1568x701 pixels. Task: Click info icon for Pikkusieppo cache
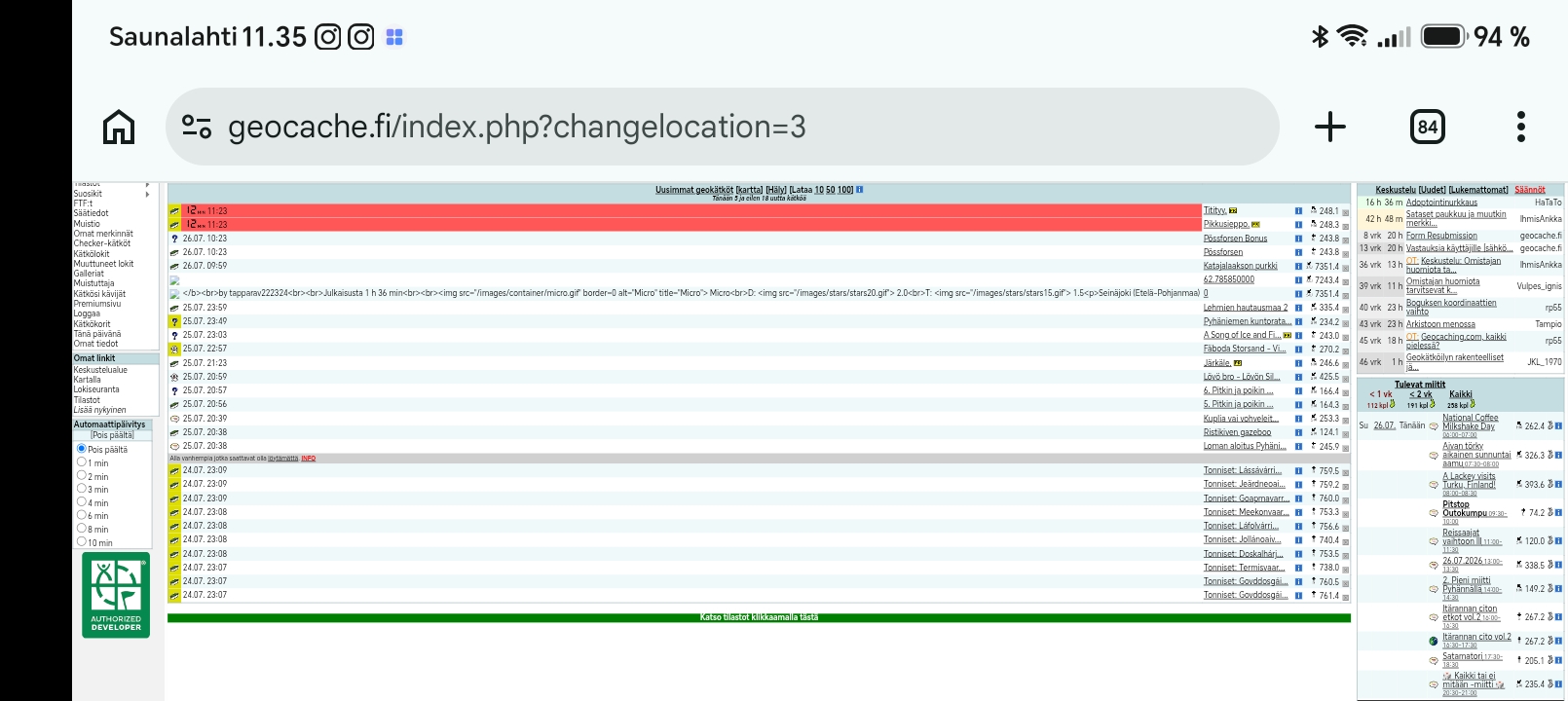click(1298, 224)
